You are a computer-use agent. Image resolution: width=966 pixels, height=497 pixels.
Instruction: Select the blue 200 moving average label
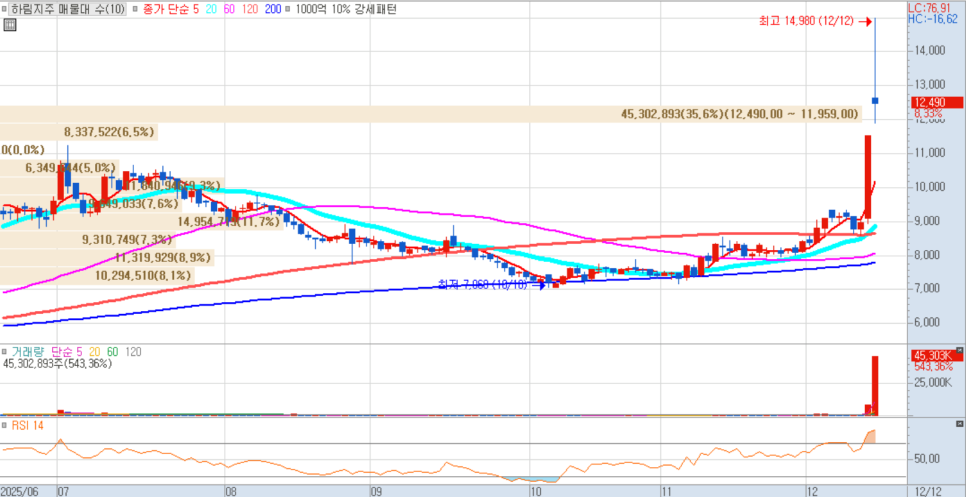point(274,9)
